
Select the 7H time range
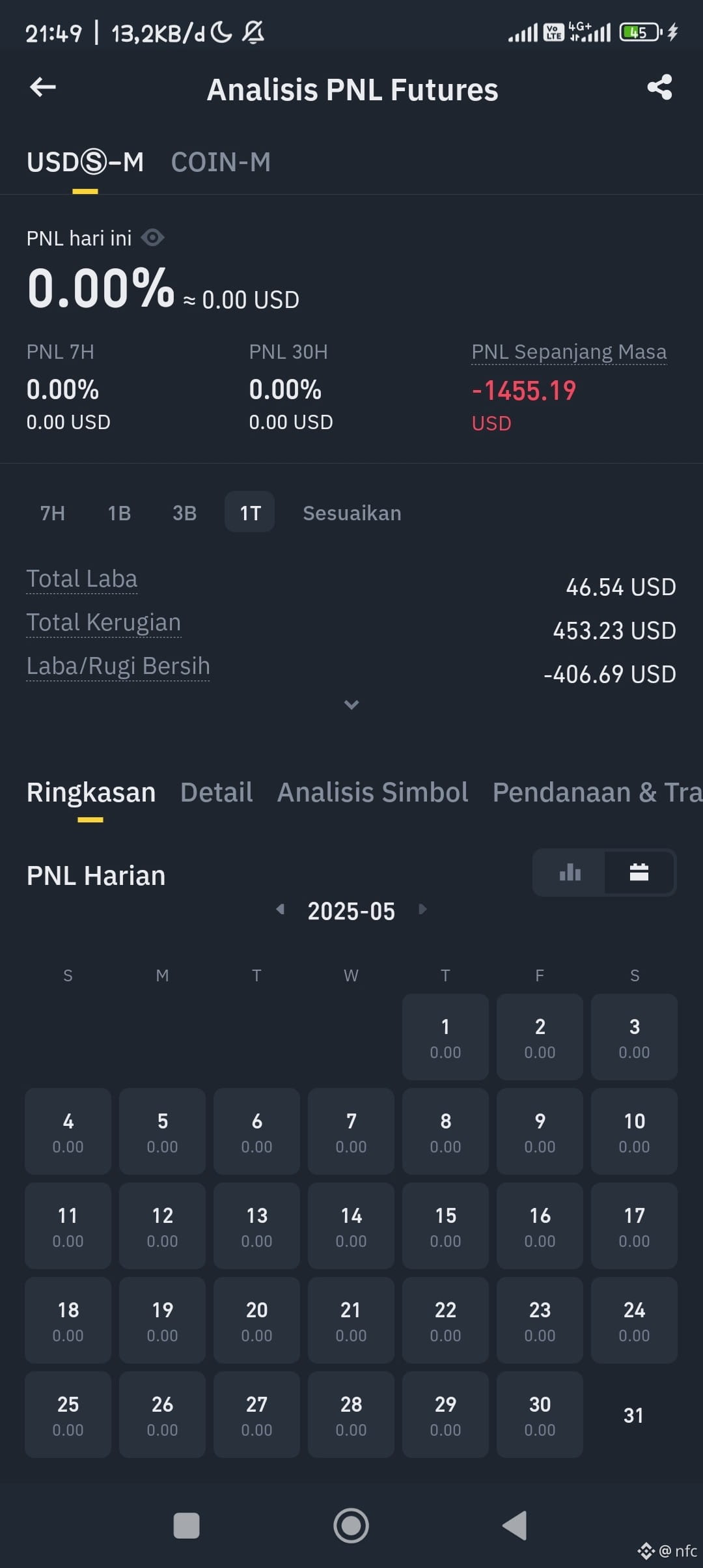click(53, 513)
